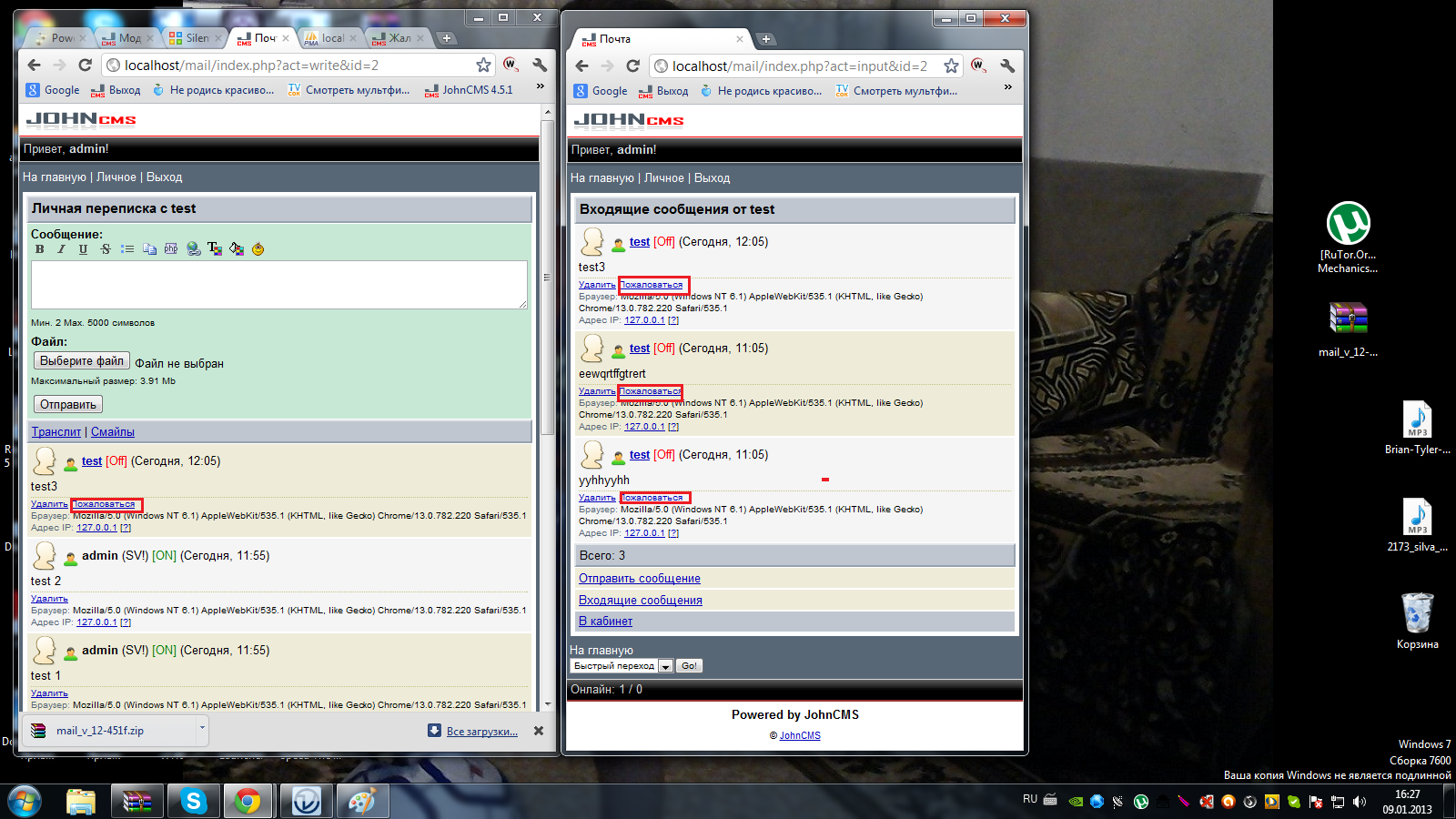Viewport: 1456px width, 819px height.
Task: Insert a hyperlink via globe-chain icon
Action: pyautogui.click(x=193, y=249)
